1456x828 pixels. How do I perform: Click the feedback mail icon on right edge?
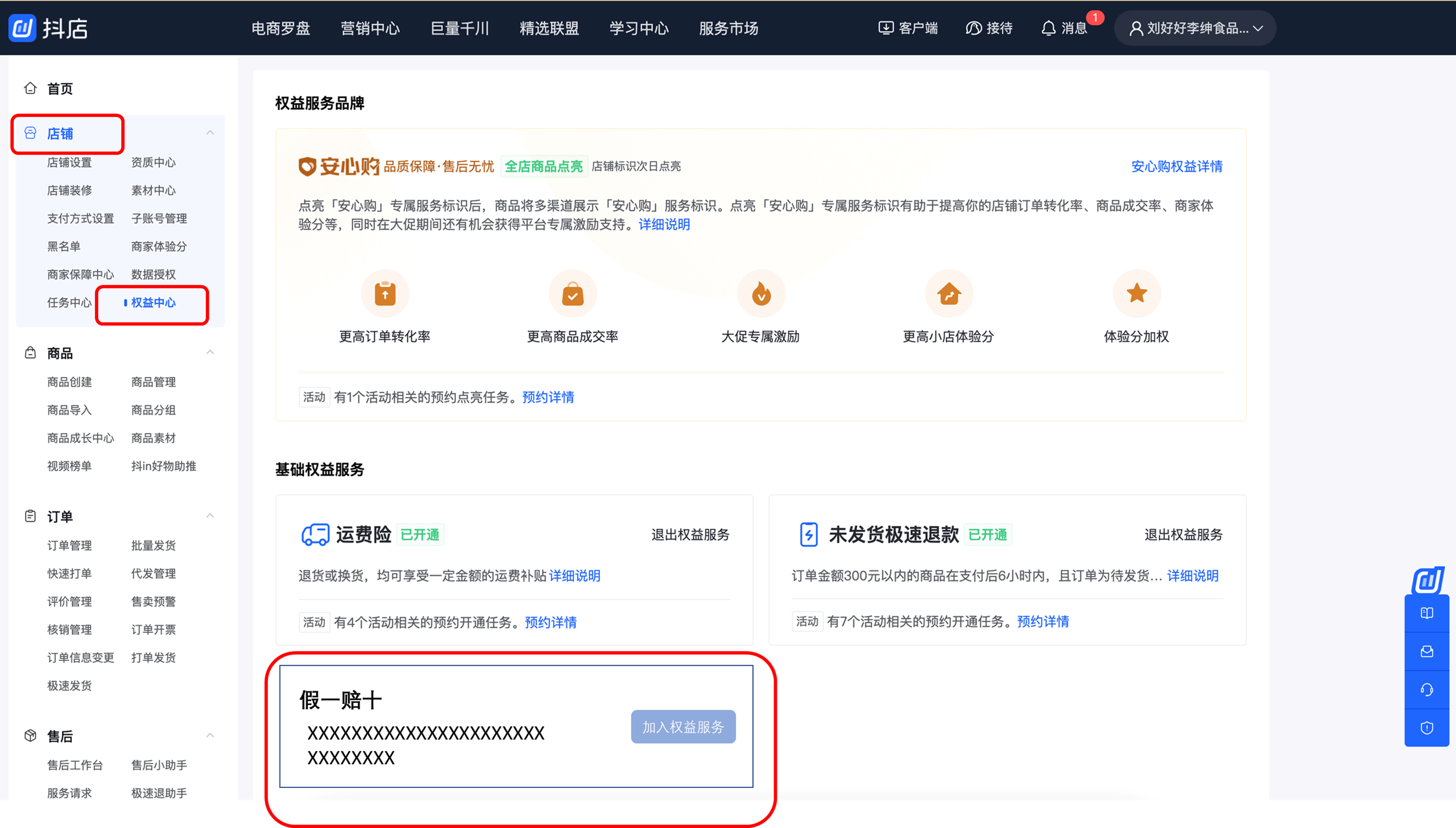tap(1426, 651)
